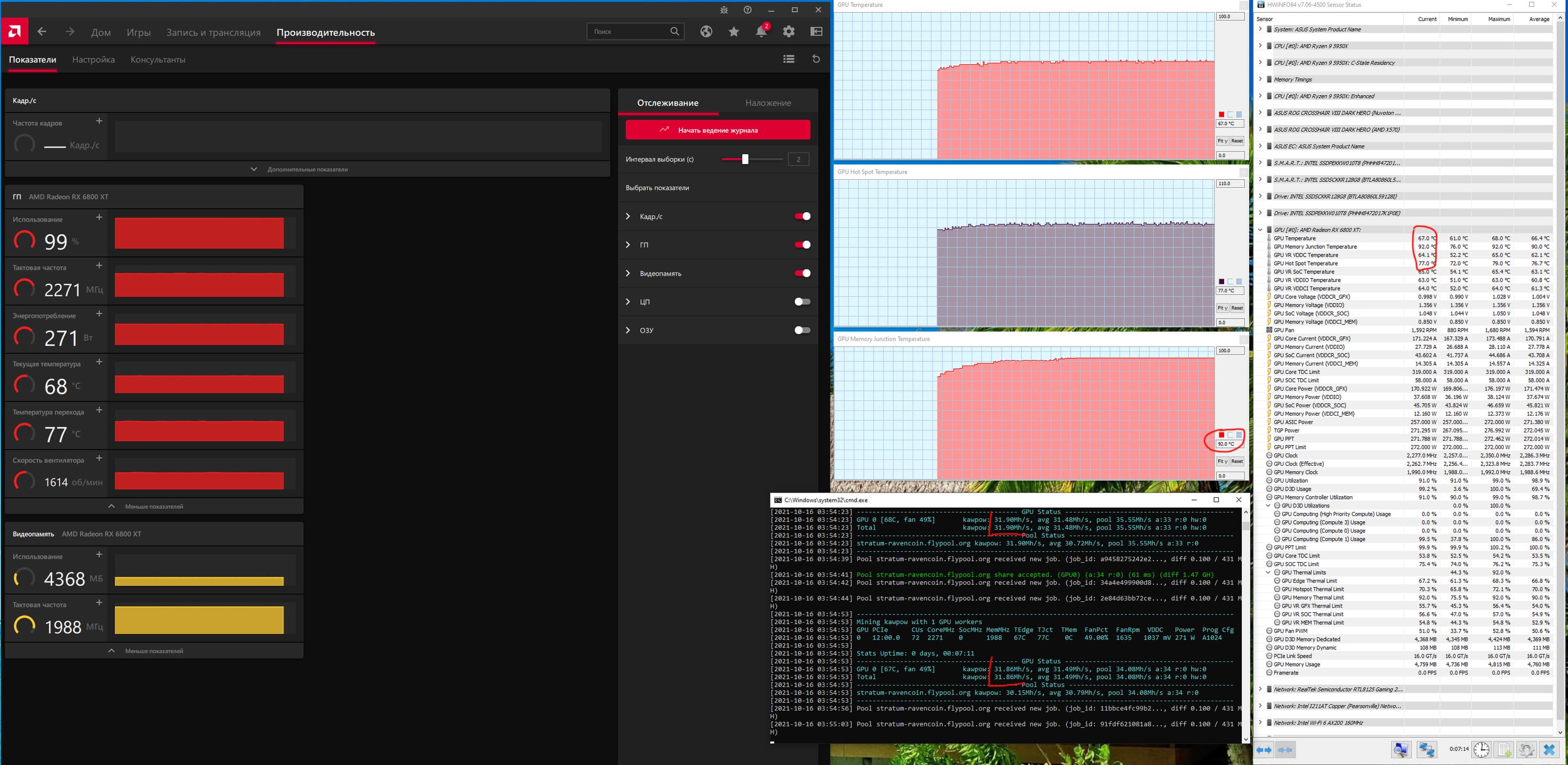Click the reset metrics arrow icon
Viewport: 1568px width, 765px height.
pyautogui.click(x=816, y=59)
